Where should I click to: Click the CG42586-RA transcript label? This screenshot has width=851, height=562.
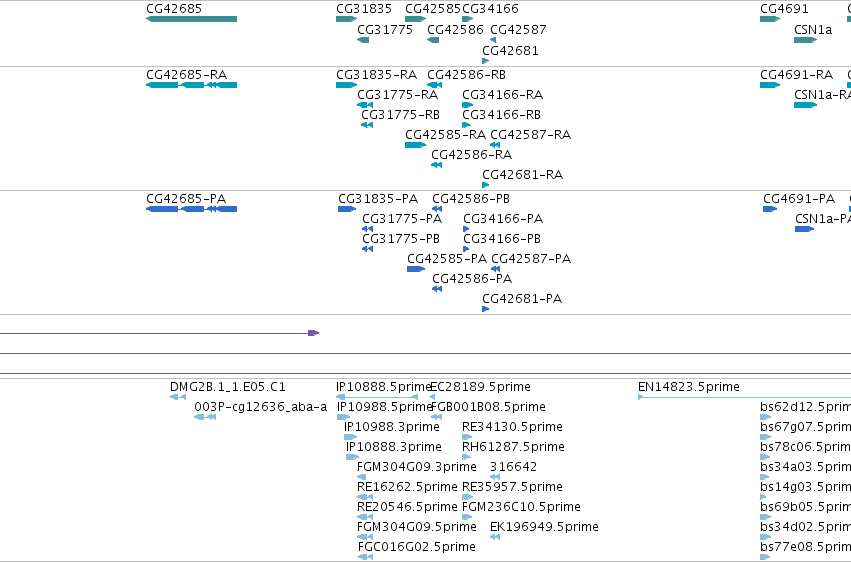(x=472, y=155)
